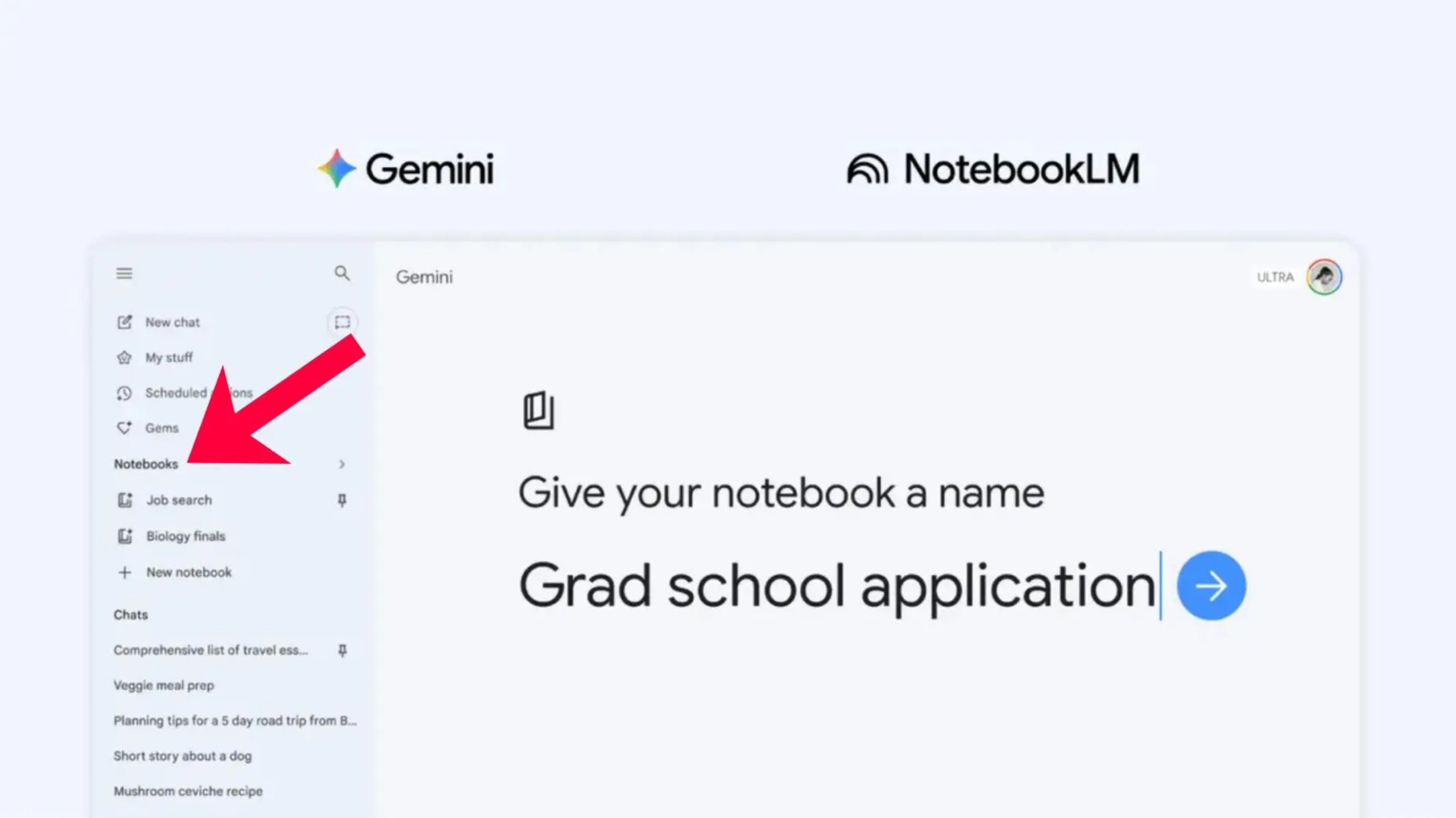Click the Gems heart icon
This screenshot has width=1456, height=818.
tap(124, 428)
